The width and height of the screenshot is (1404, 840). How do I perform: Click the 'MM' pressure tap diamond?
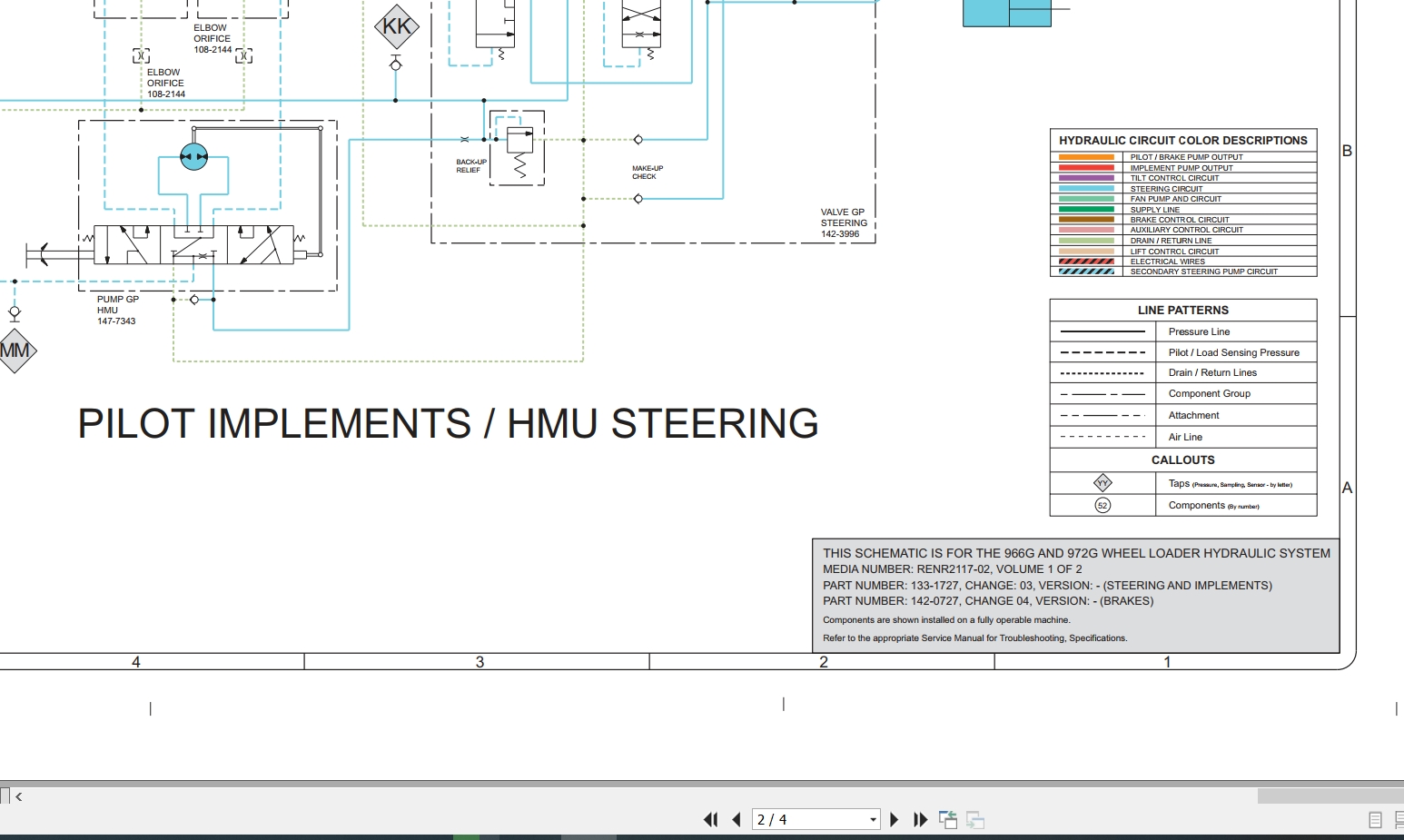coord(13,351)
